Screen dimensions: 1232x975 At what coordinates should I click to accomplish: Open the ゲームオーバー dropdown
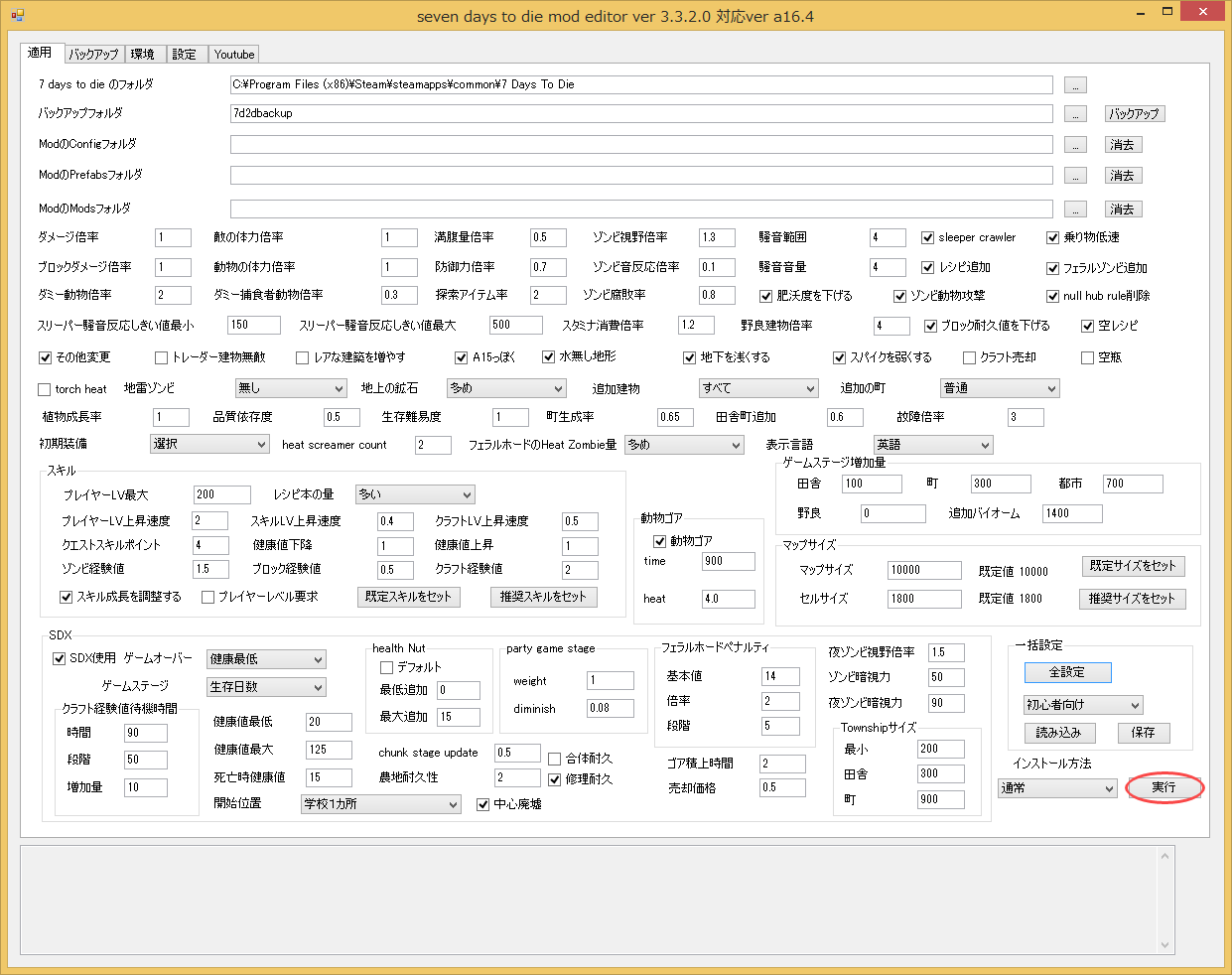(267, 659)
